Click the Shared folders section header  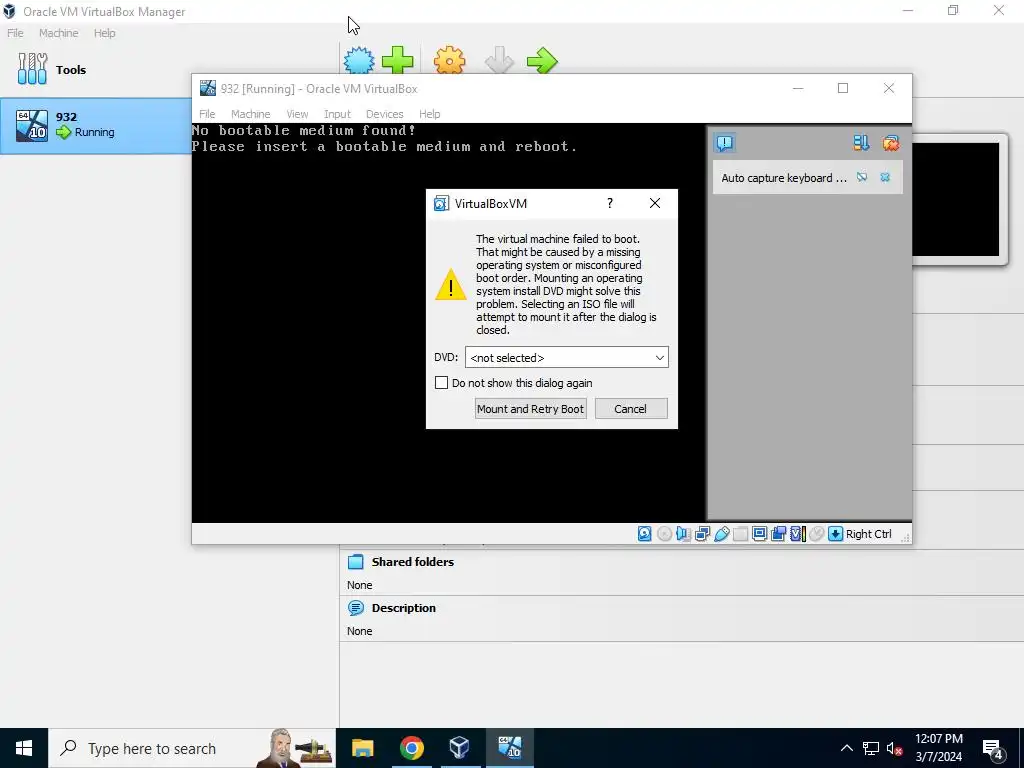coord(413,562)
